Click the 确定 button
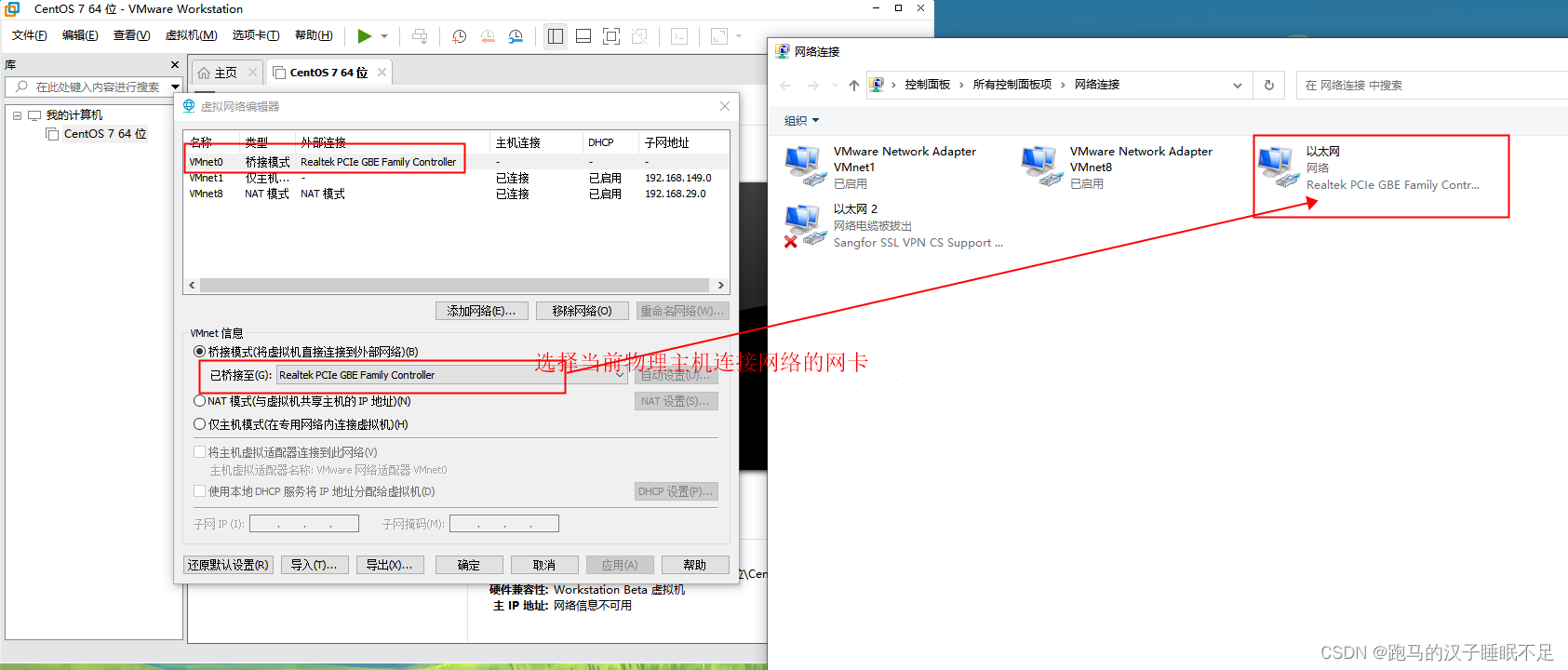Viewport: 1568px width, 670px height. click(x=469, y=565)
